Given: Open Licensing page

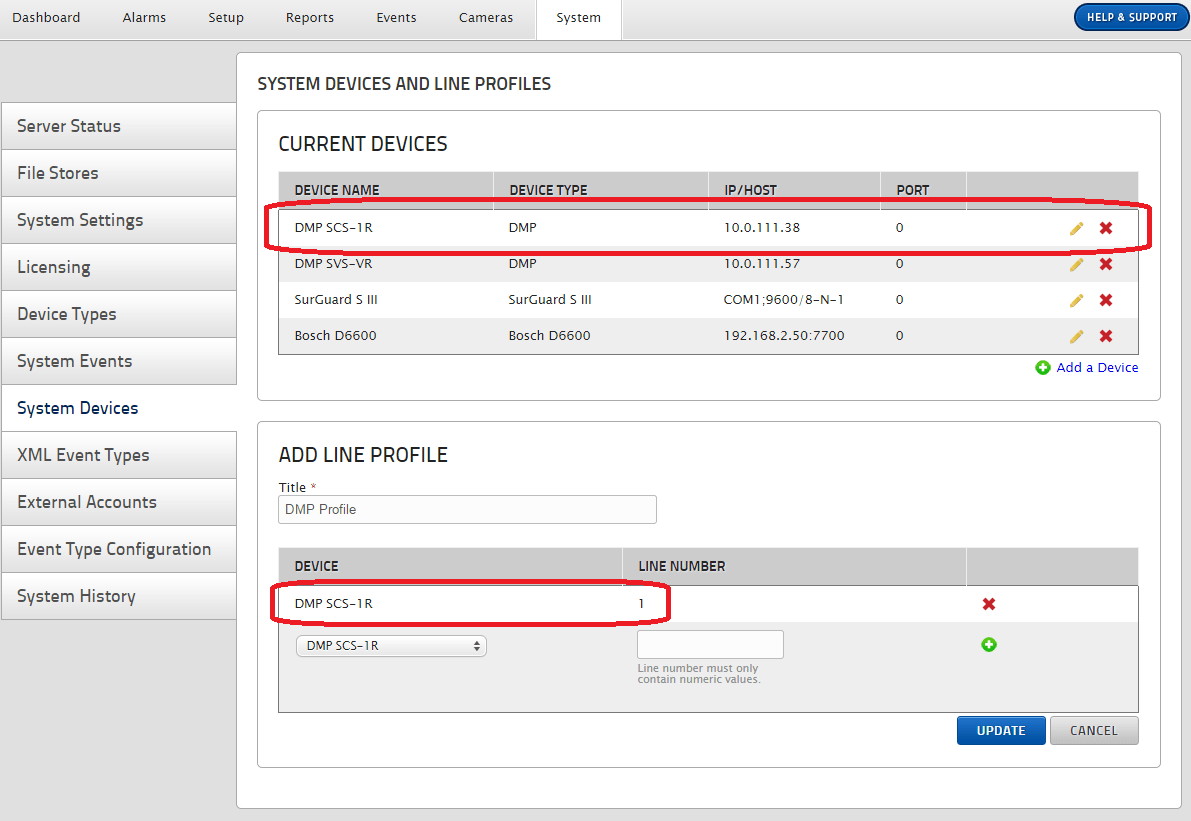Looking at the screenshot, I should (x=119, y=267).
